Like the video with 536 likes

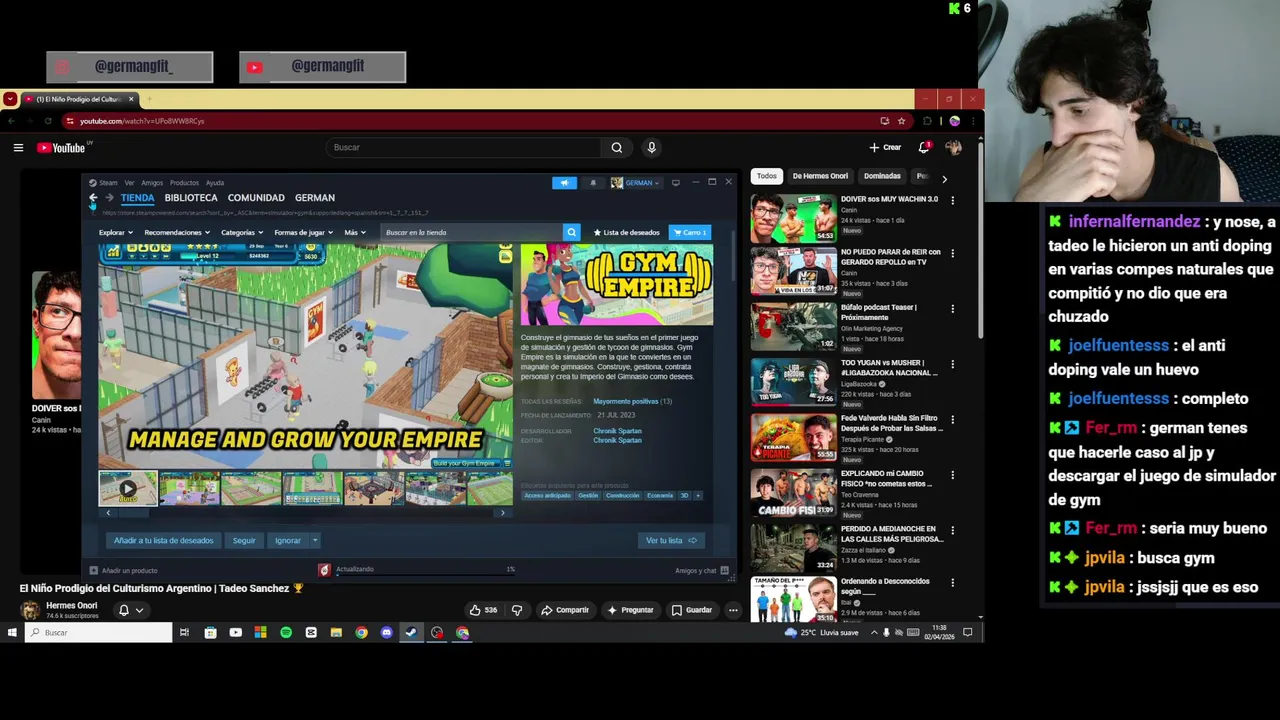point(483,610)
